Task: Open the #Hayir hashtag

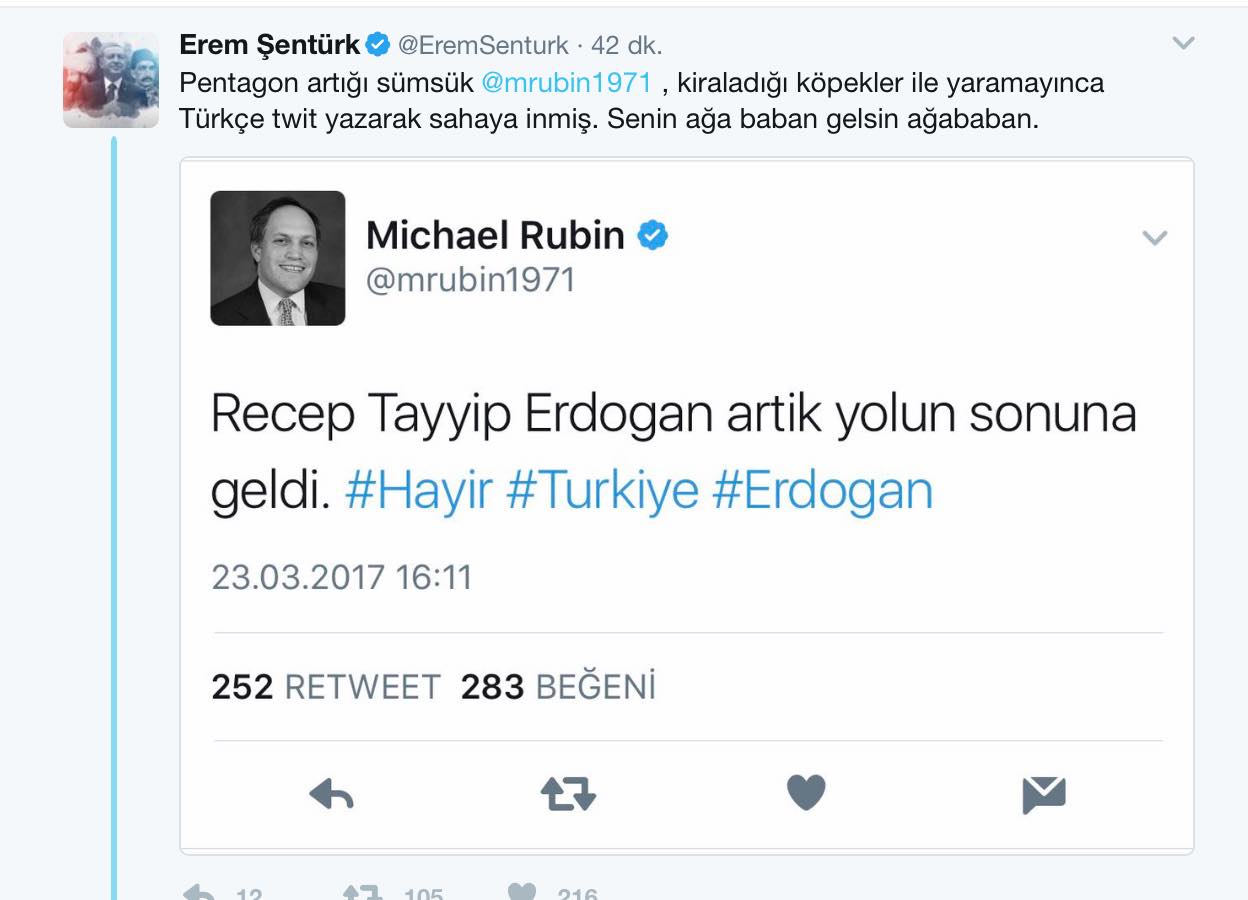Action: tap(419, 492)
